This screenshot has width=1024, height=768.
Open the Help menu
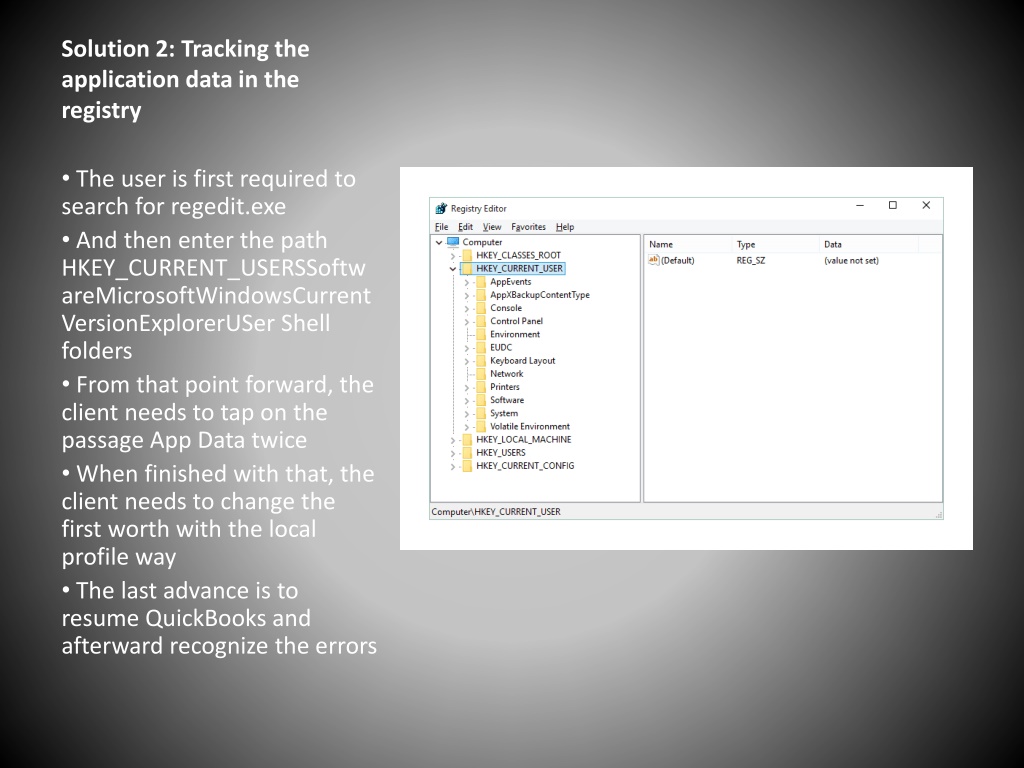(x=565, y=227)
